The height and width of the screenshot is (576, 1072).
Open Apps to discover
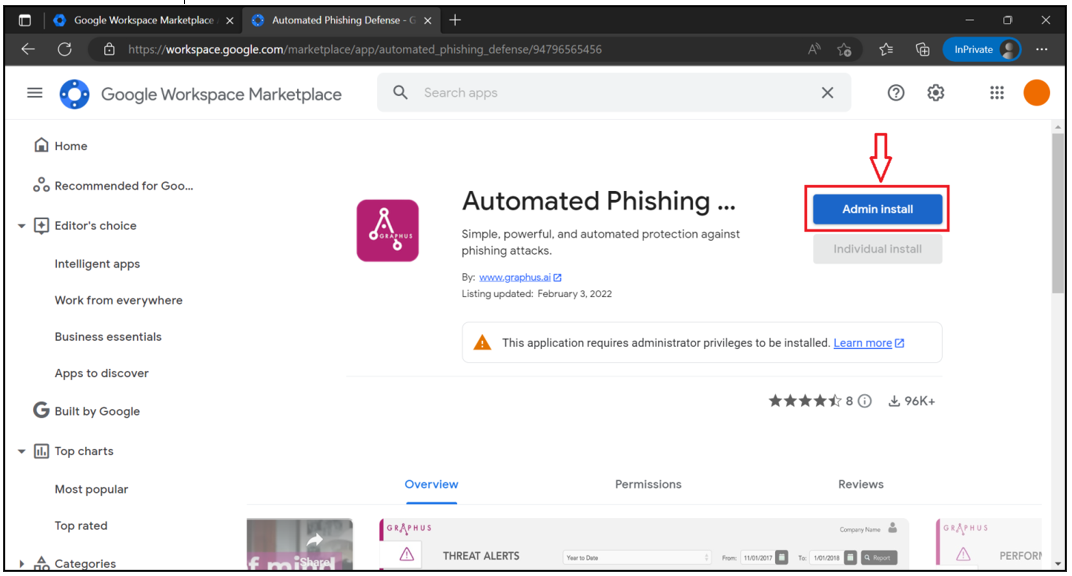[x=101, y=373]
